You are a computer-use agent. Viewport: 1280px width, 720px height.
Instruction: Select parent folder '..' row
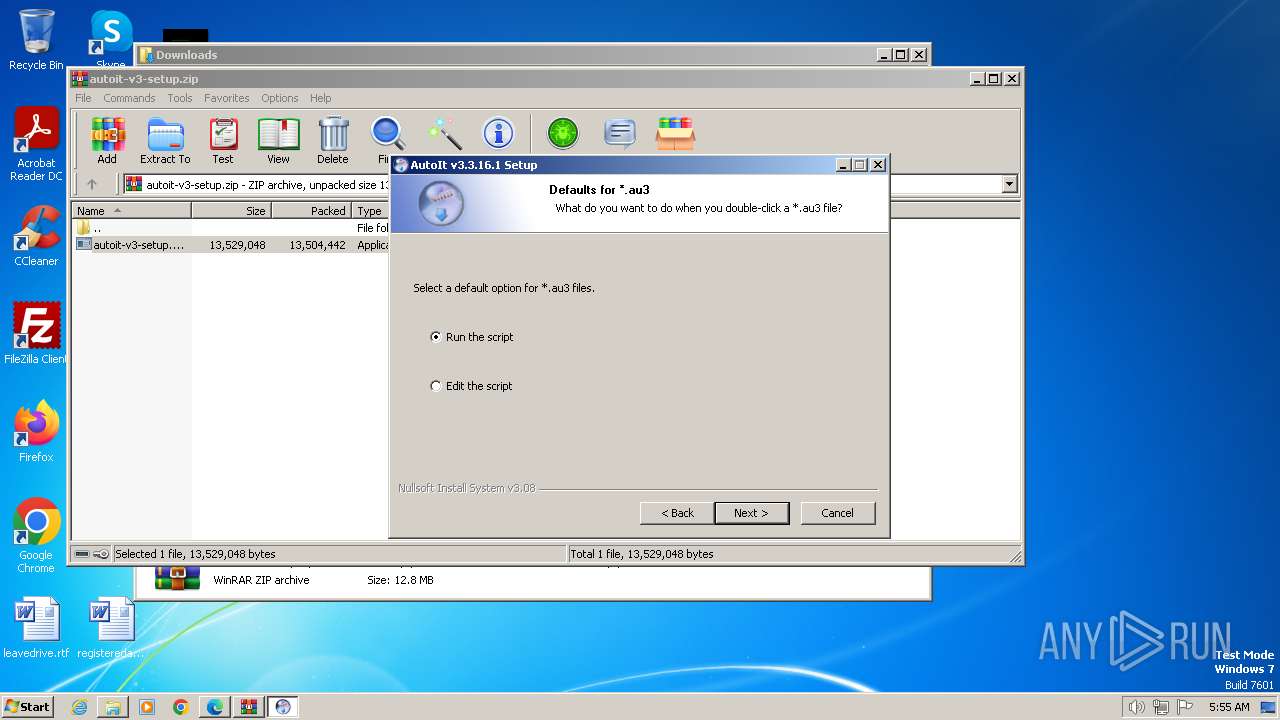point(232,228)
